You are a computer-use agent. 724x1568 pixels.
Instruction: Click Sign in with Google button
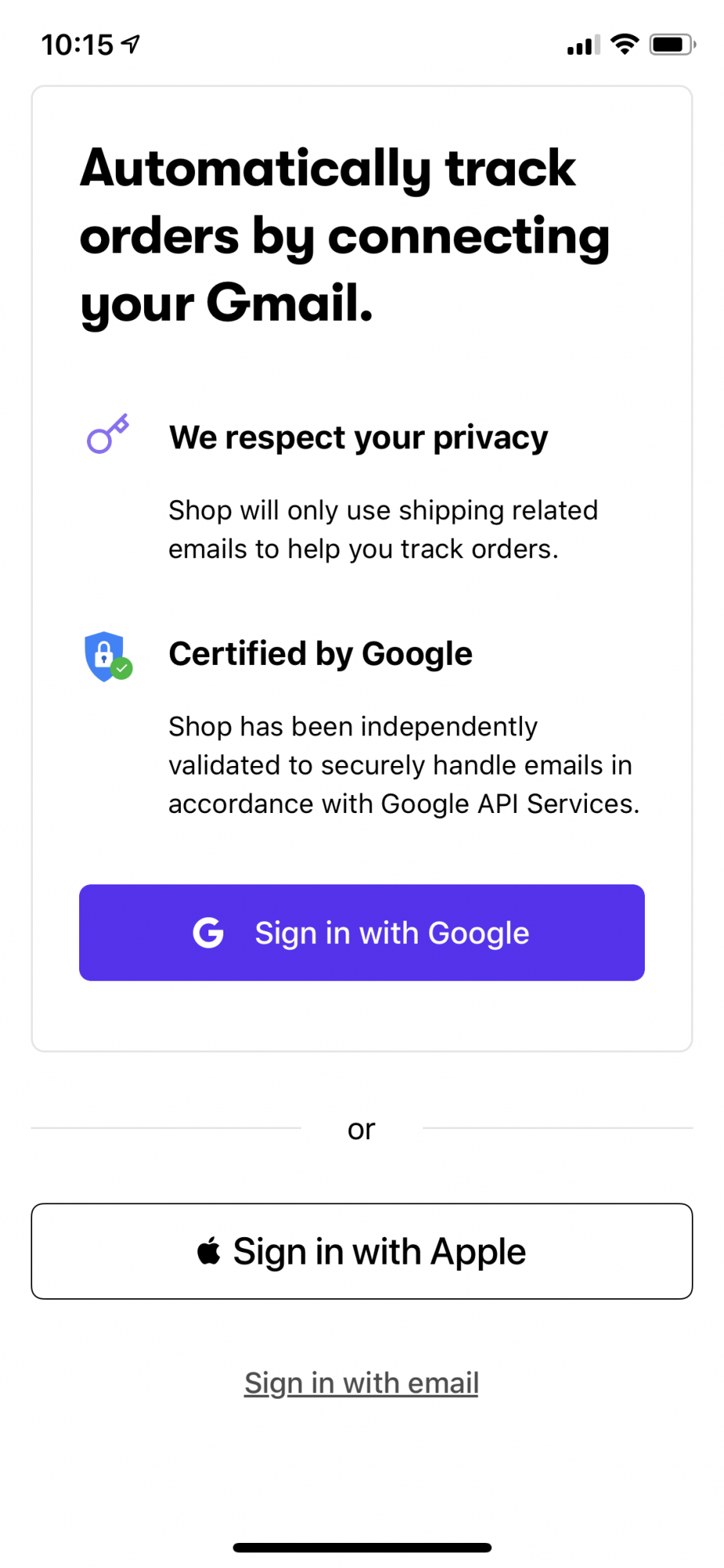click(362, 933)
